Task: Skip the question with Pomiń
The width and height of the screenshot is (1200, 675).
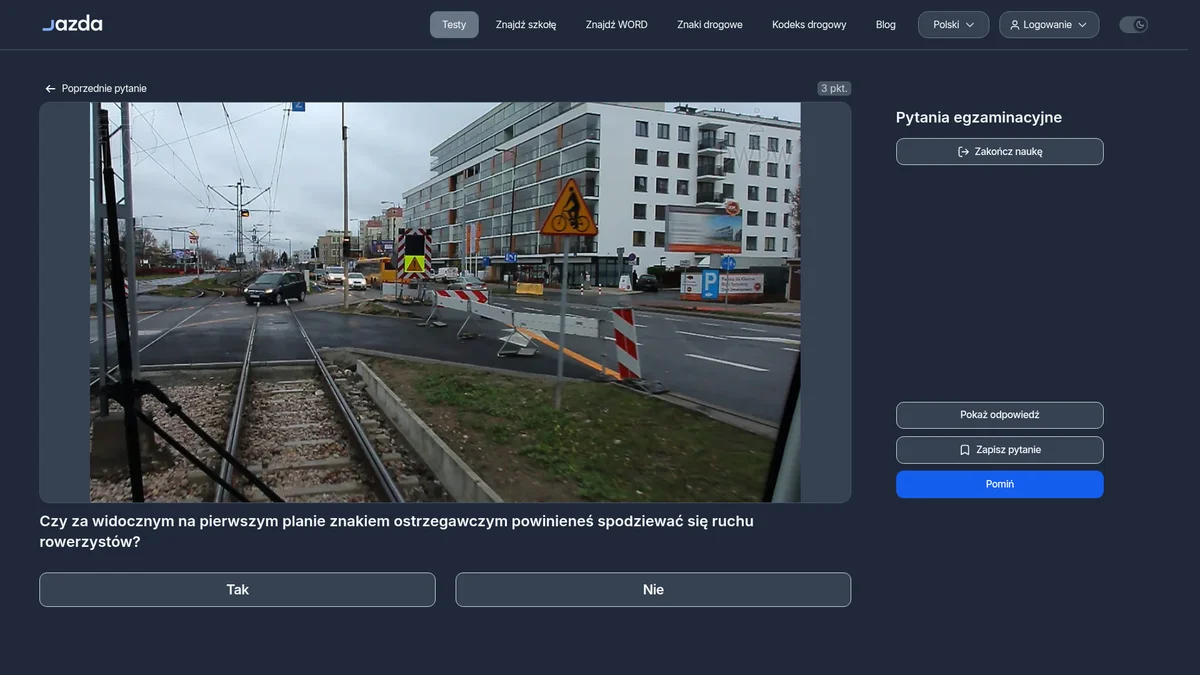Action: coord(1000,484)
